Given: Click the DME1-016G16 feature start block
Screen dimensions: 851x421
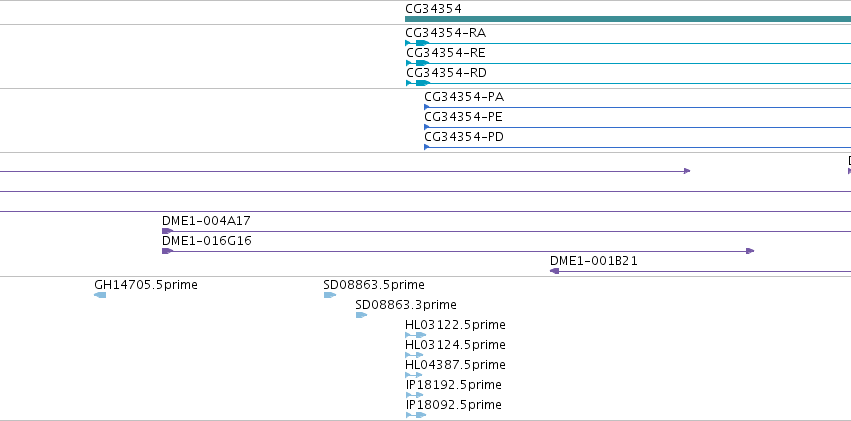Looking at the screenshot, I should [x=167, y=251].
